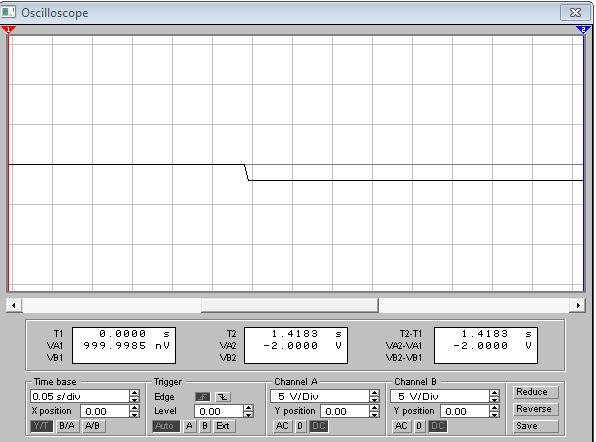Decrease Channel B Y position down arrow

pyautogui.click(x=494, y=414)
